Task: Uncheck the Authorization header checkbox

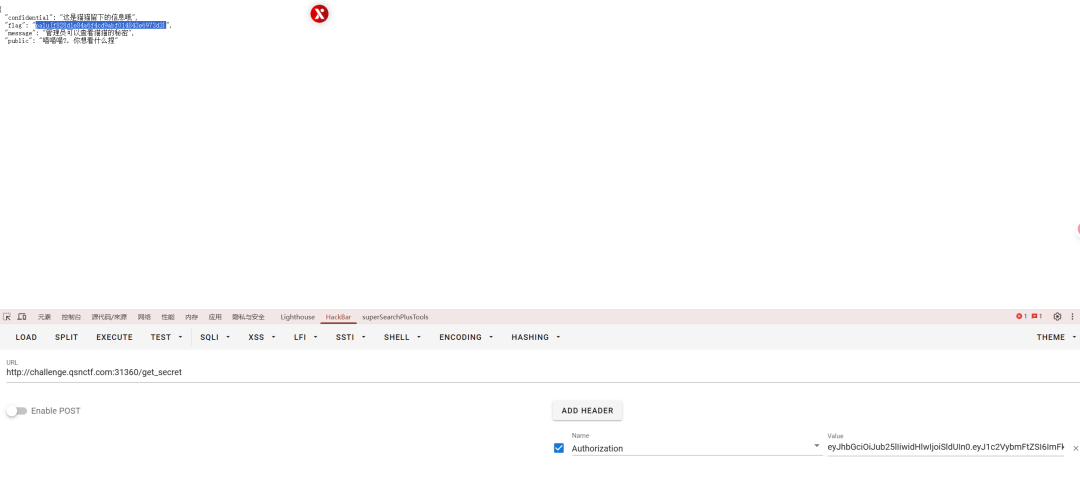Action: pyautogui.click(x=559, y=448)
